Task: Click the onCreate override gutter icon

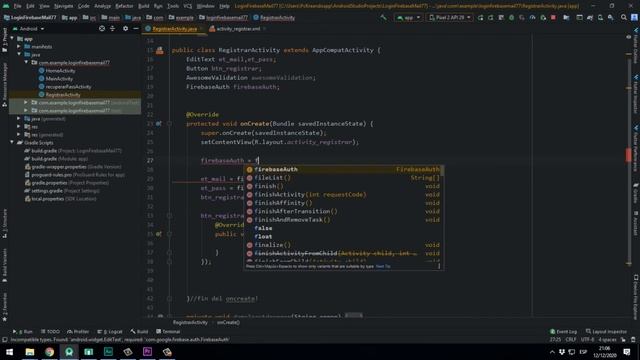Action: click(159, 123)
